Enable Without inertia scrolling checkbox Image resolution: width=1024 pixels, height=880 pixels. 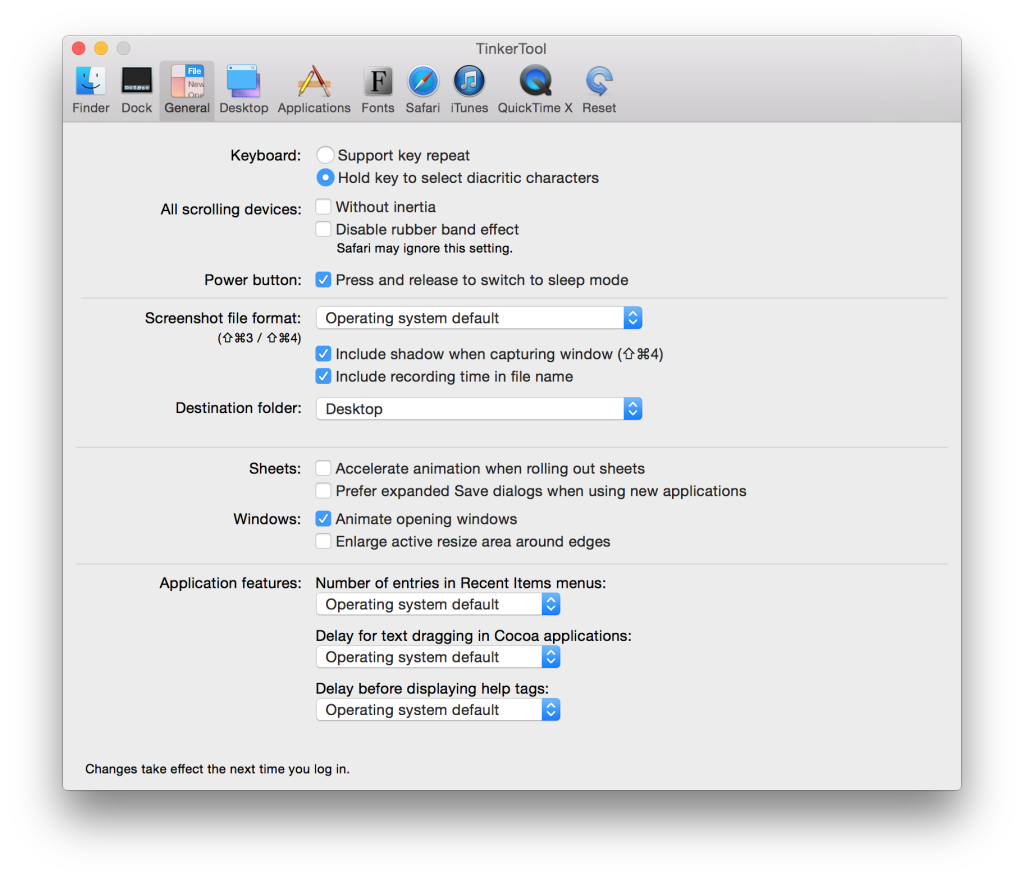coord(324,207)
